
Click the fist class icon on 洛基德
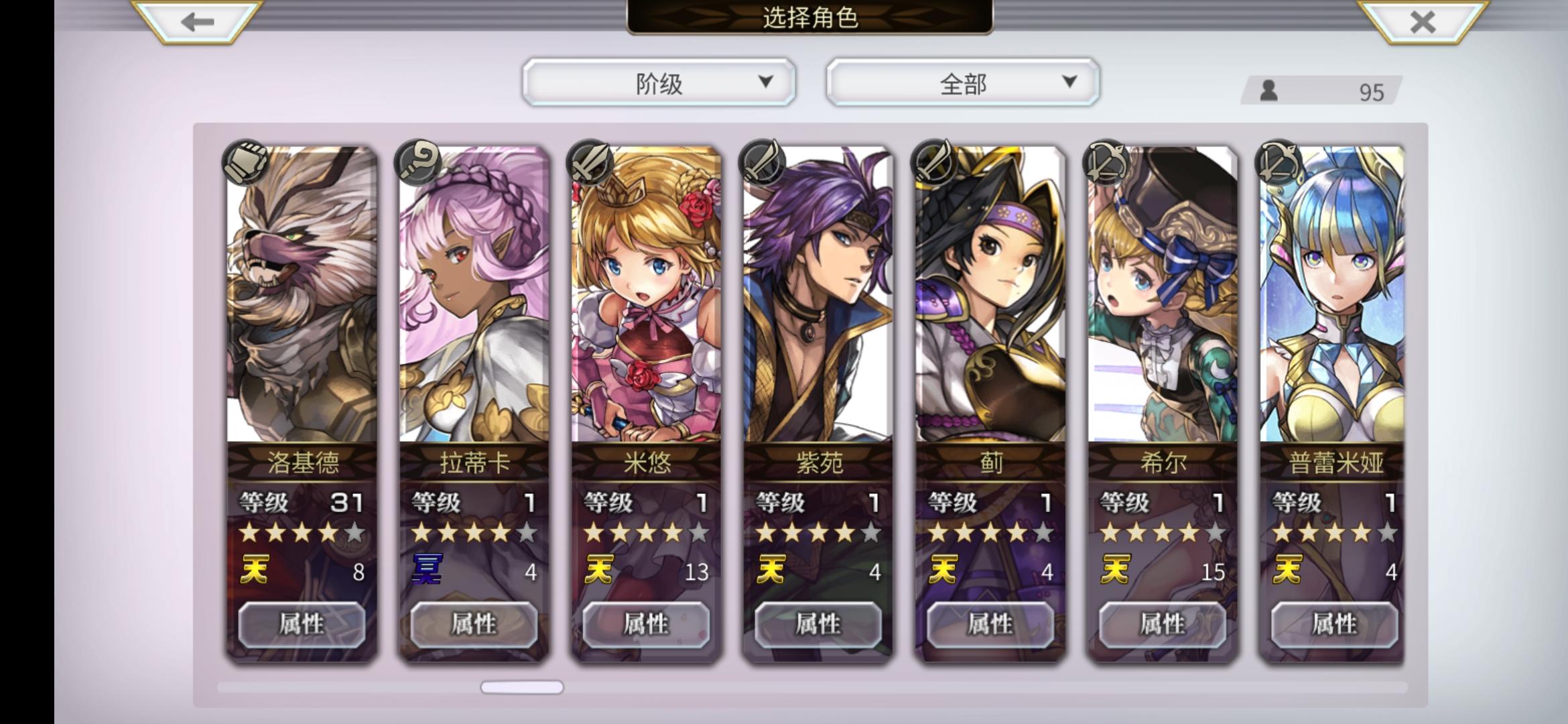click(245, 162)
